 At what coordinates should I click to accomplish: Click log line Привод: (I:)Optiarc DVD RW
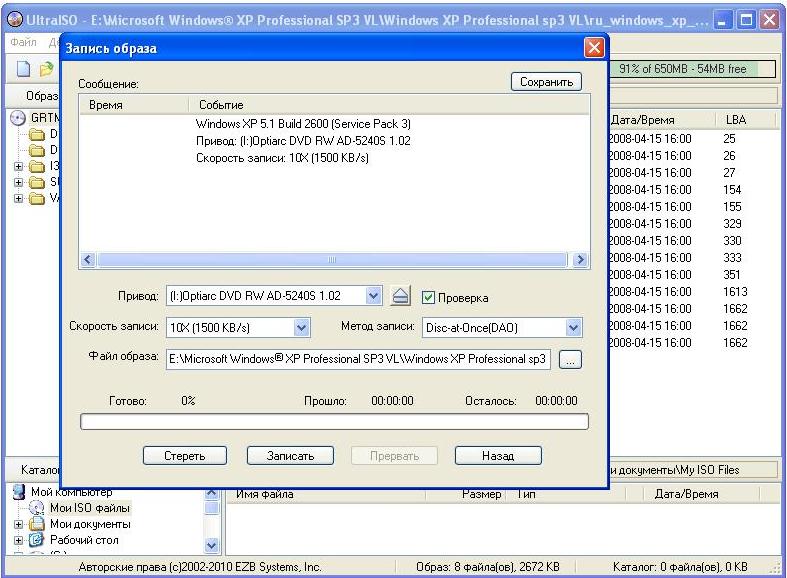tap(303, 141)
